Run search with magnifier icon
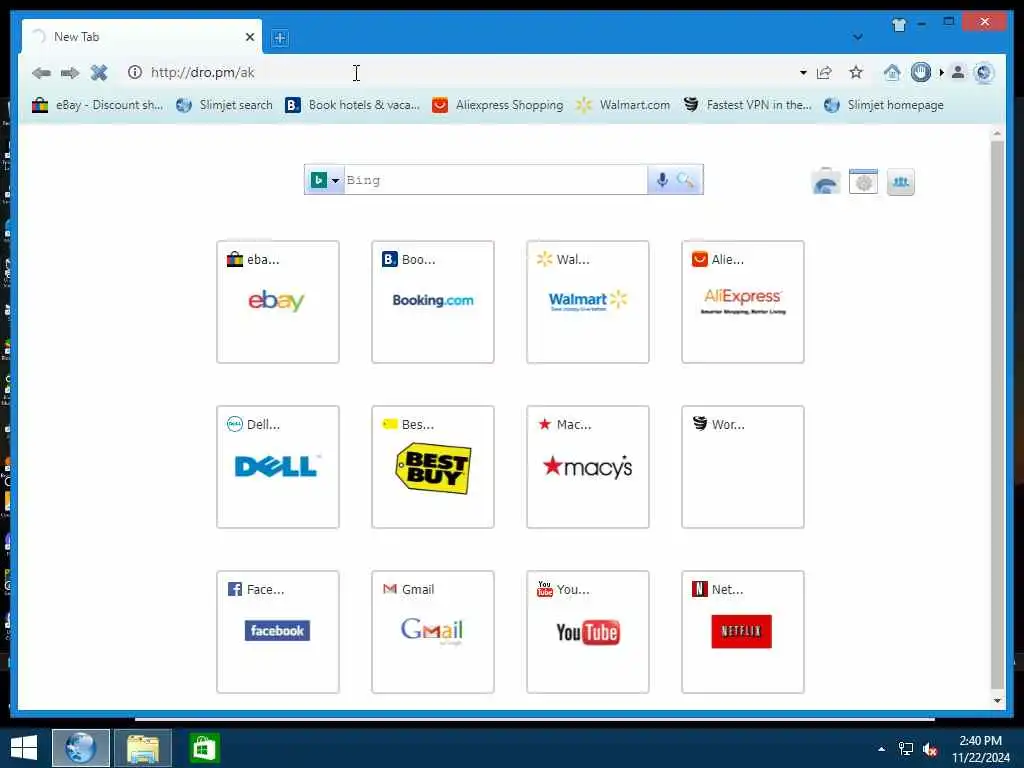 [686, 180]
